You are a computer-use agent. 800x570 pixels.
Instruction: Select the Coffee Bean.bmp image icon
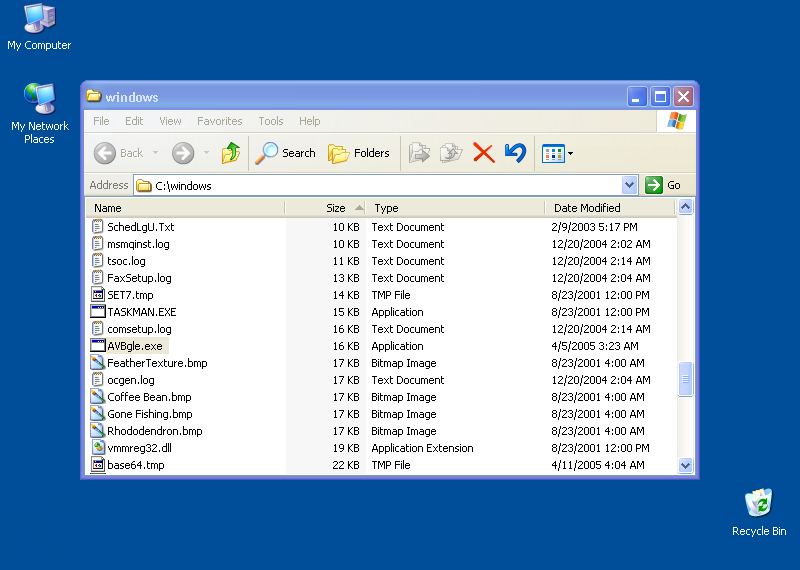98,397
